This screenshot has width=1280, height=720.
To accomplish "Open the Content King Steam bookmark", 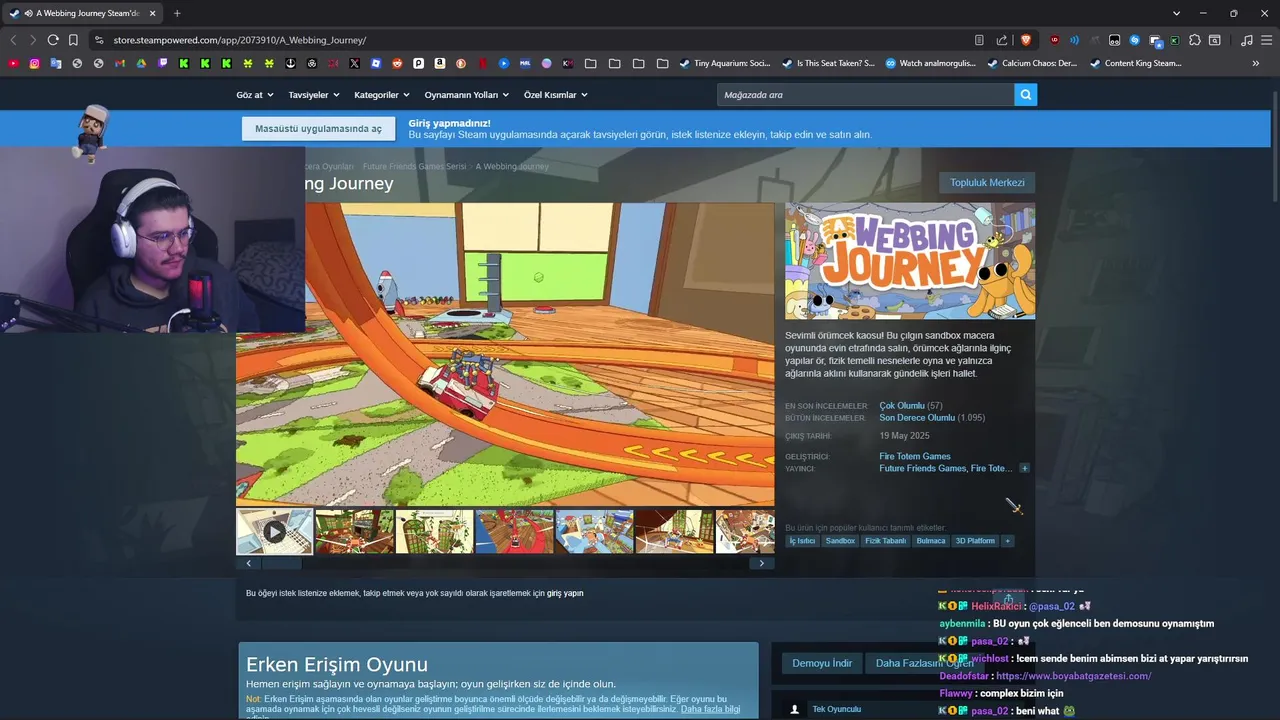I will coord(1136,63).
